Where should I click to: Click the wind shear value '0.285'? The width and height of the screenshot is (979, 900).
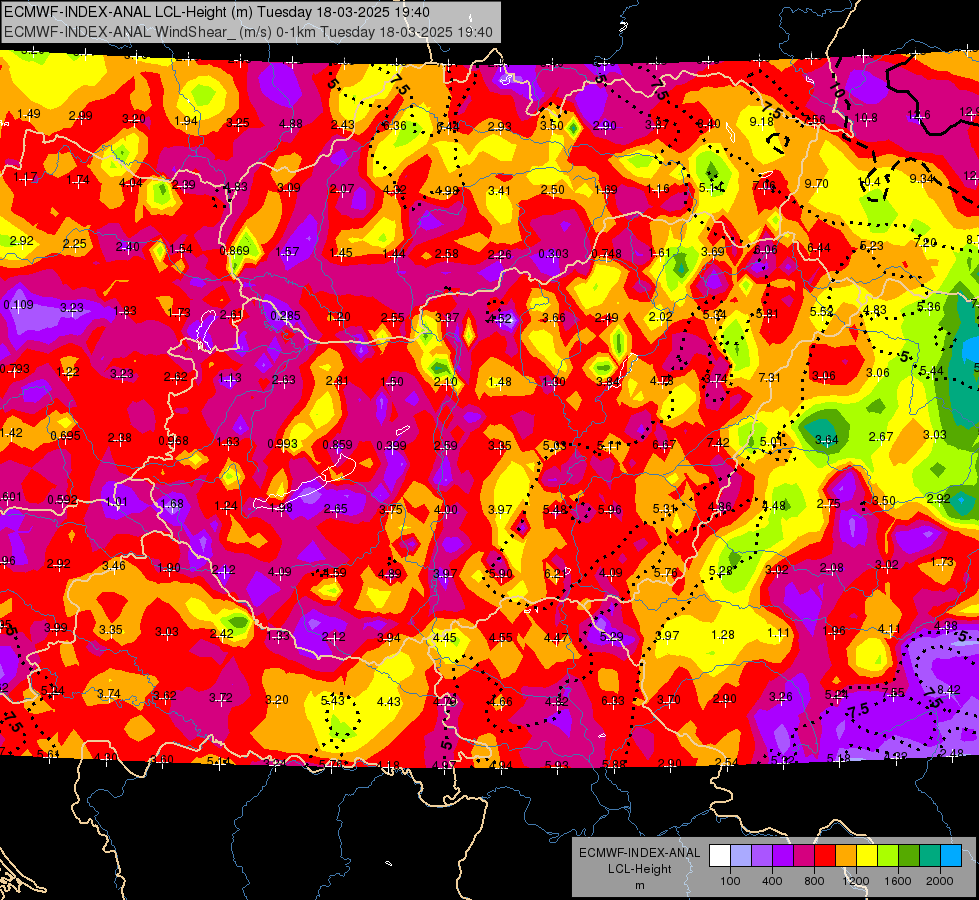click(x=285, y=315)
